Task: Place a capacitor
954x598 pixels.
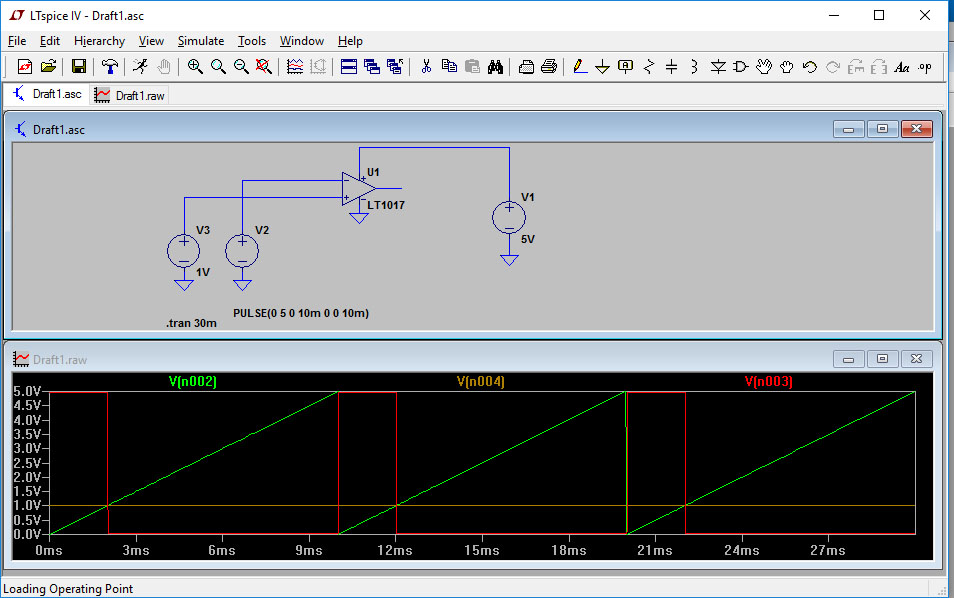Action: point(671,66)
